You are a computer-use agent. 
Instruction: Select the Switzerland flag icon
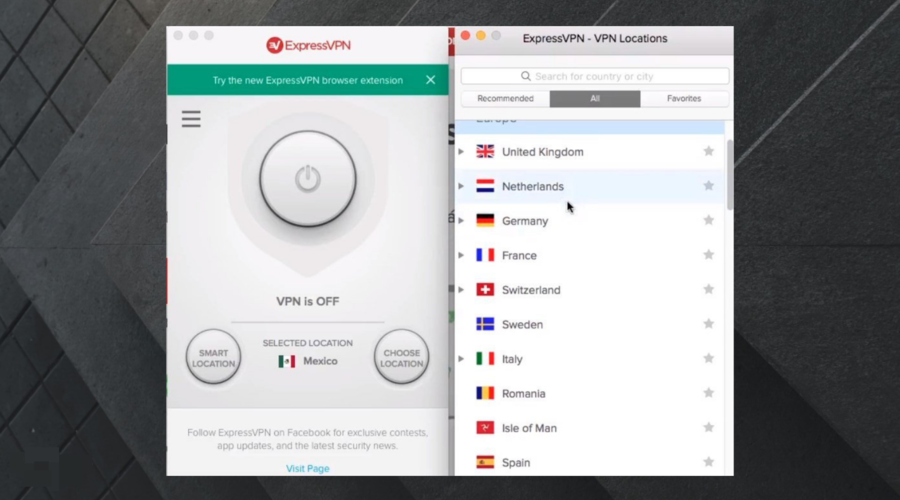[485, 289]
